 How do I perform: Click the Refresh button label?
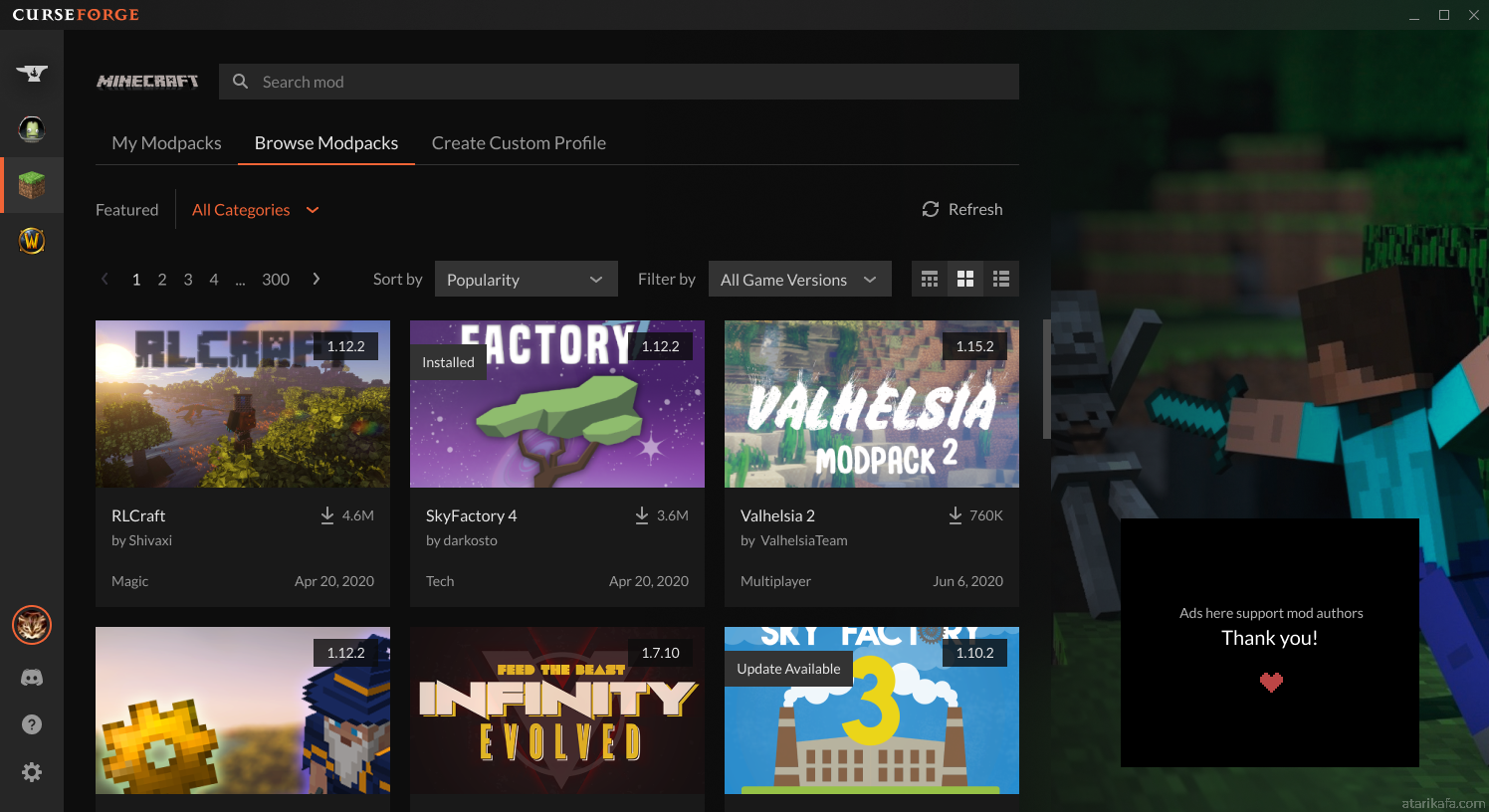point(975,209)
